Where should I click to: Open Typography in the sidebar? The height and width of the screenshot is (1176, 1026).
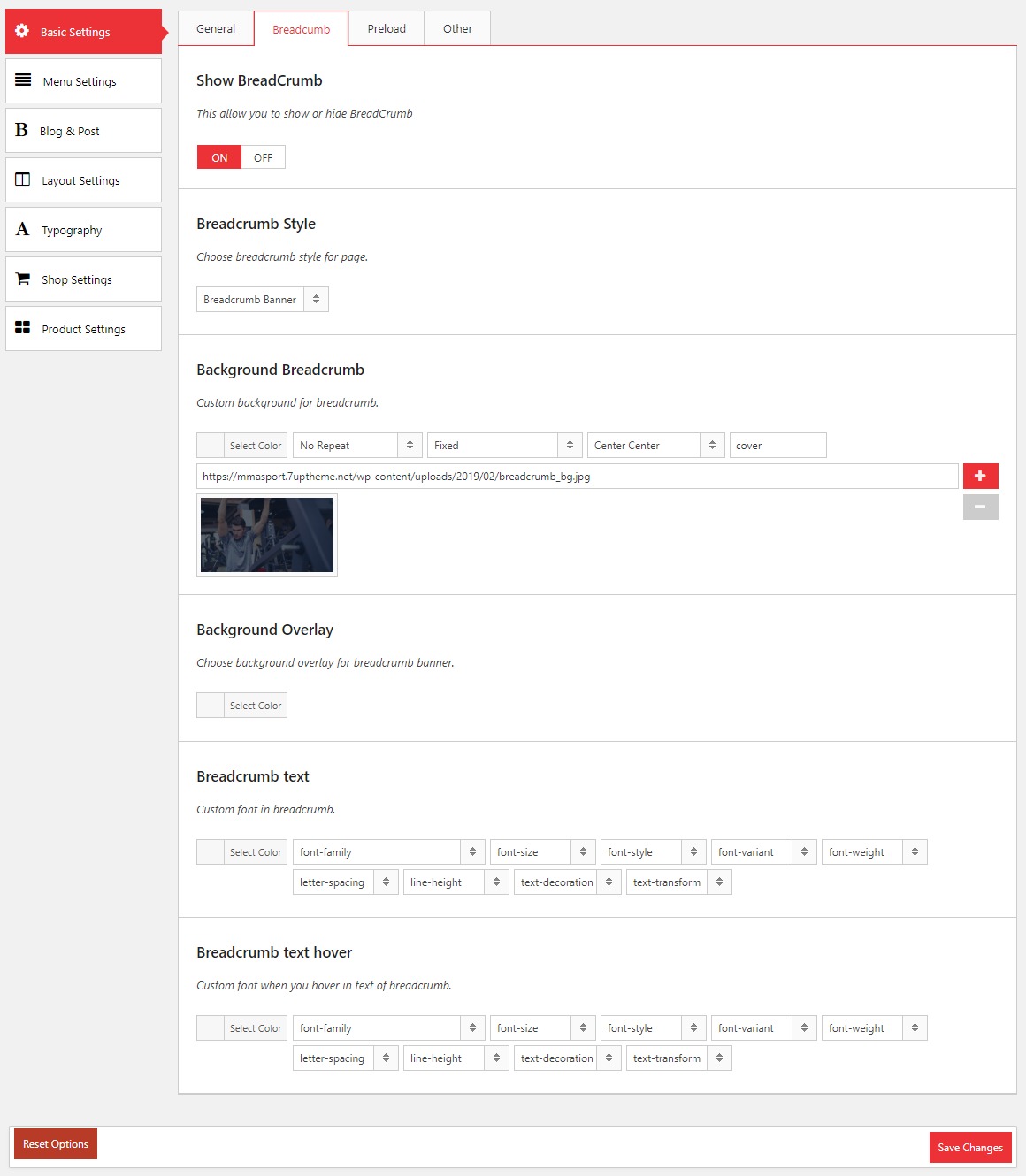pyautogui.click(x=83, y=229)
